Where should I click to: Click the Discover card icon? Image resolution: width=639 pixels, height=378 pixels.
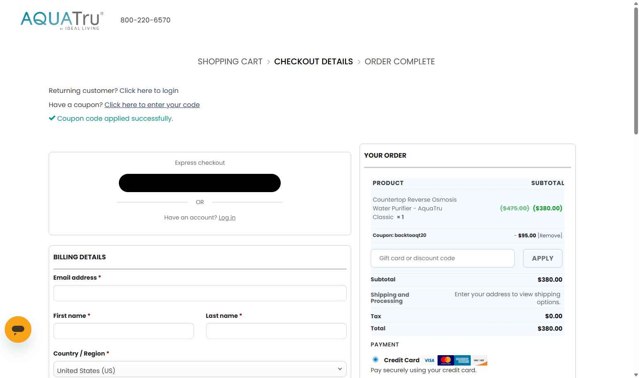tap(479, 360)
